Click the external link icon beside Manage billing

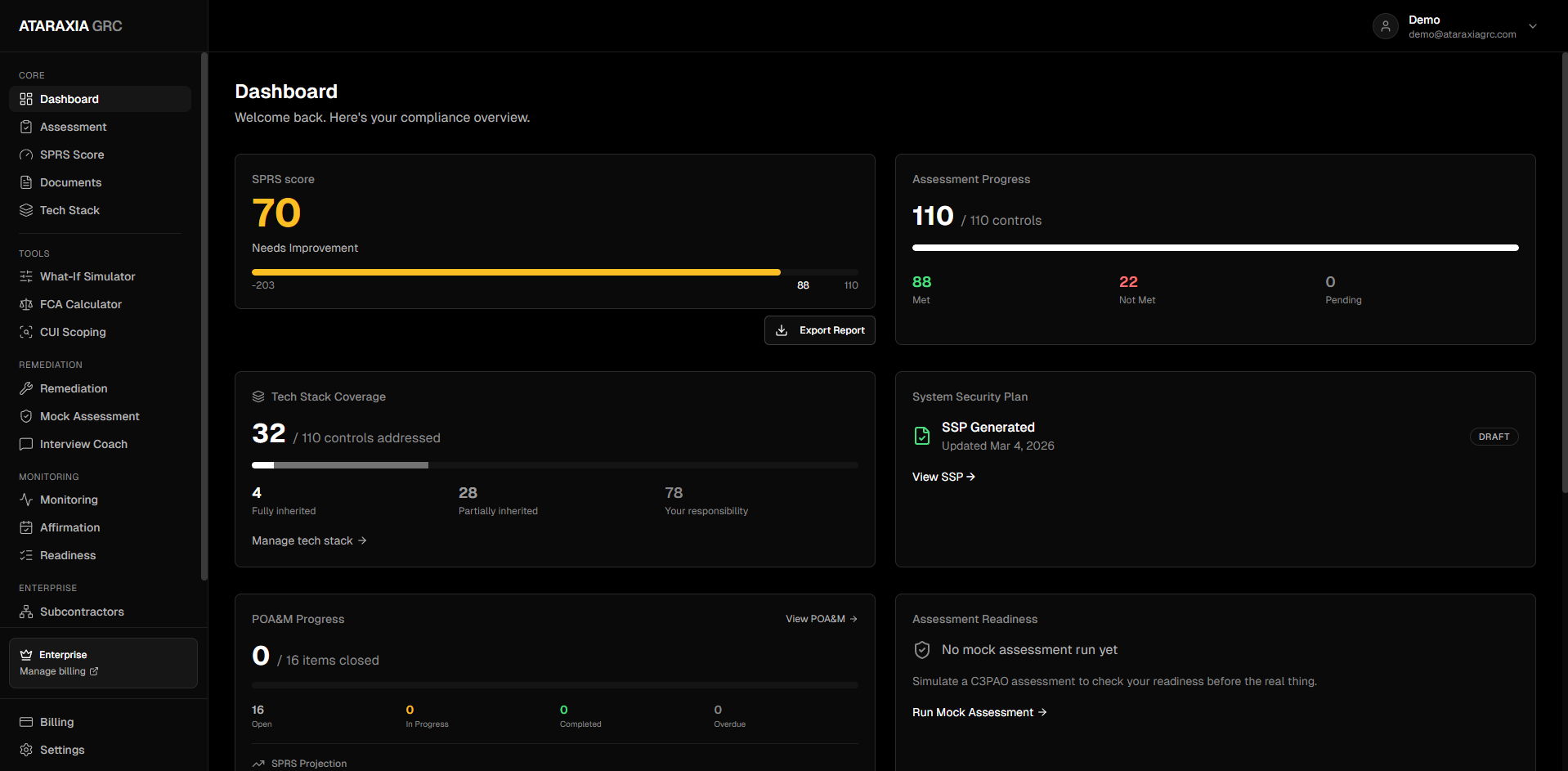pos(94,671)
